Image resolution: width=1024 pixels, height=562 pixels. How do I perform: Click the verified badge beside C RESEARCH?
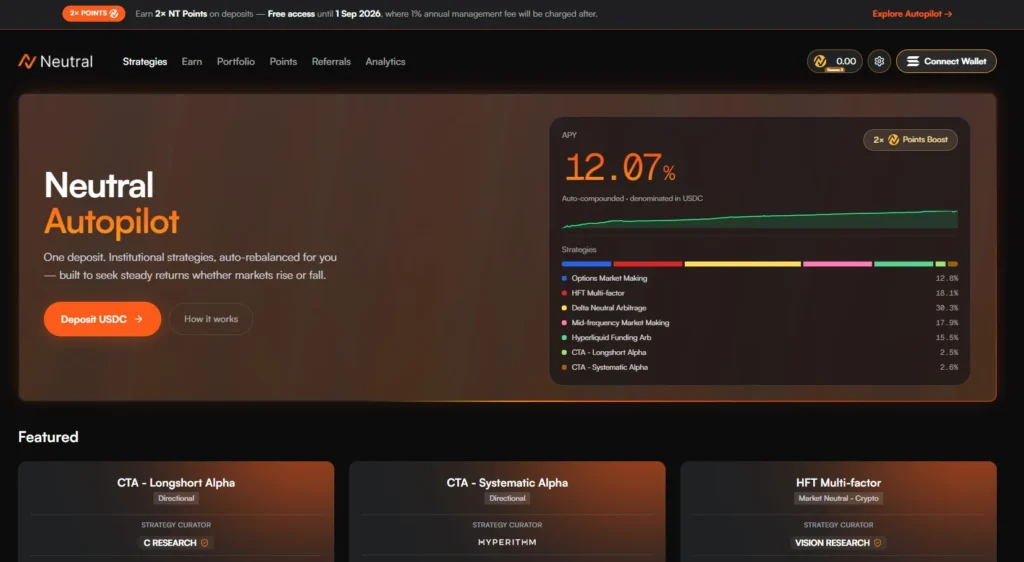tap(204, 543)
